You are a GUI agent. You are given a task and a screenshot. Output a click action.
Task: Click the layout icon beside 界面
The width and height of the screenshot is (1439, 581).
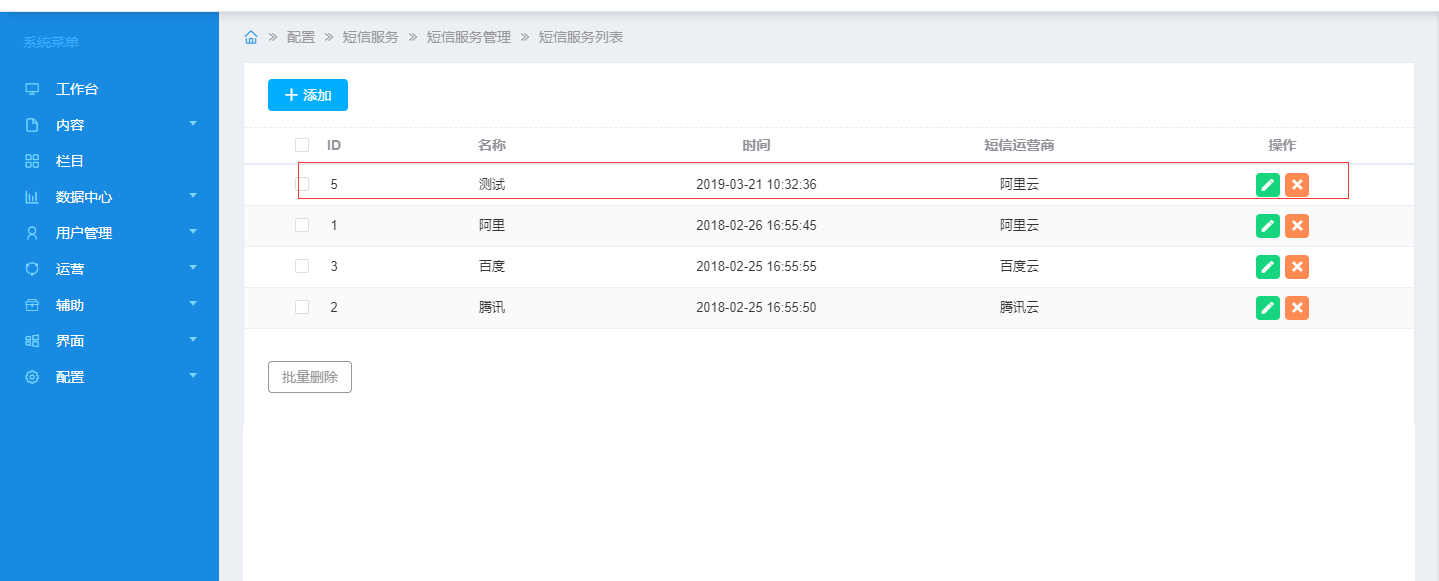tap(32, 341)
